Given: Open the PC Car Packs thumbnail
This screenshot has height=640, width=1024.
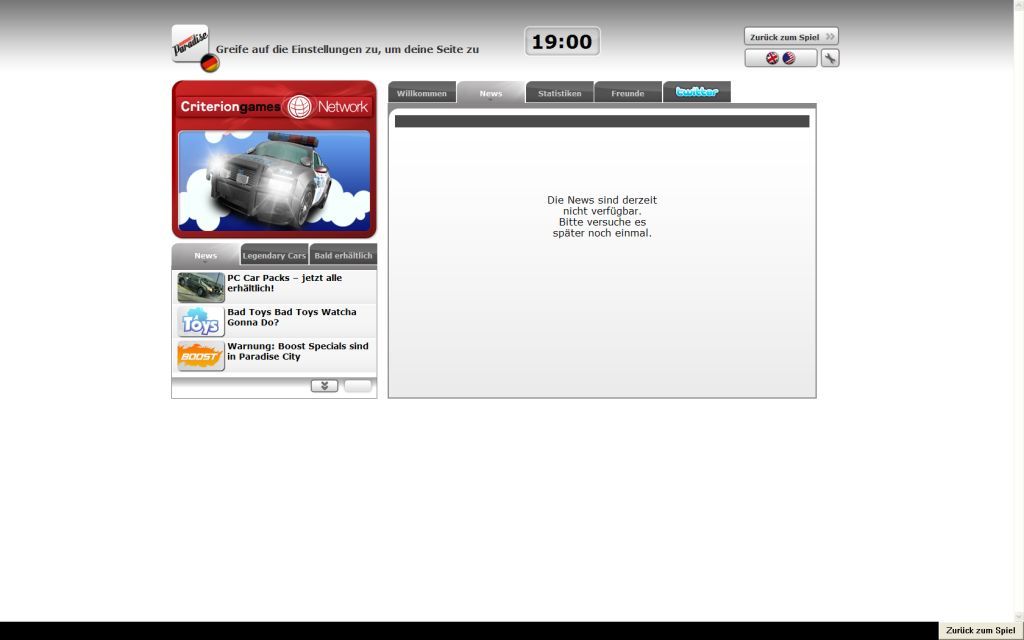Looking at the screenshot, I should 200,287.
